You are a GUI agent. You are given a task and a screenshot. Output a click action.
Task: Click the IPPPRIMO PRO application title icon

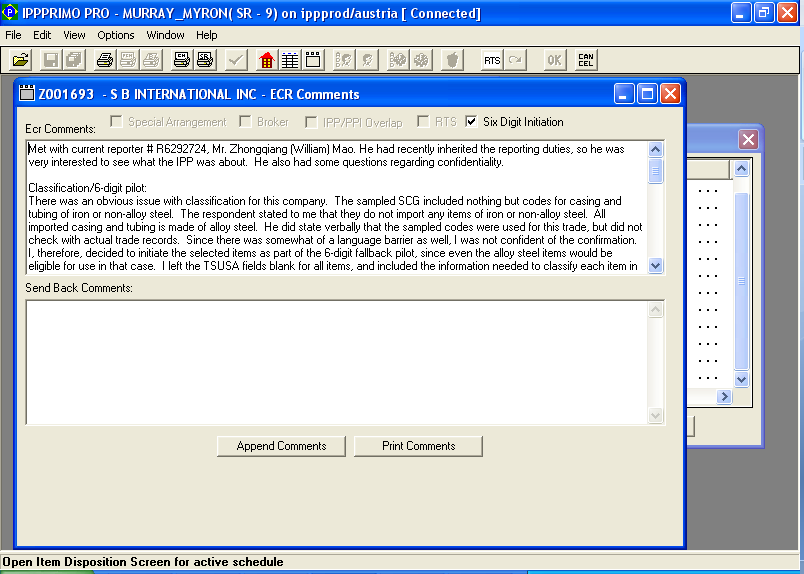[x=10, y=12]
